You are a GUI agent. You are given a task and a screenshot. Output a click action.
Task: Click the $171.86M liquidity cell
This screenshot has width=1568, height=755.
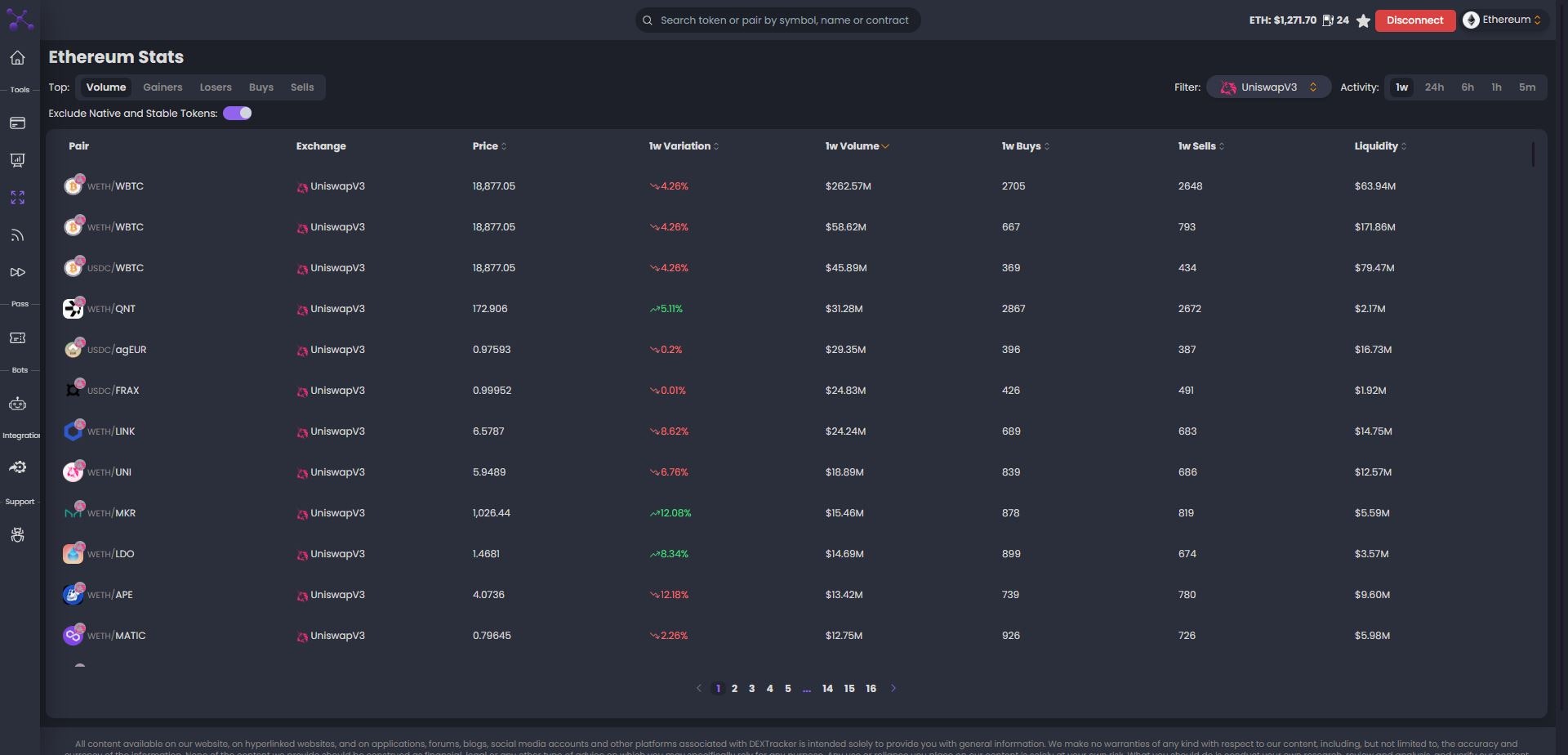coord(1374,227)
